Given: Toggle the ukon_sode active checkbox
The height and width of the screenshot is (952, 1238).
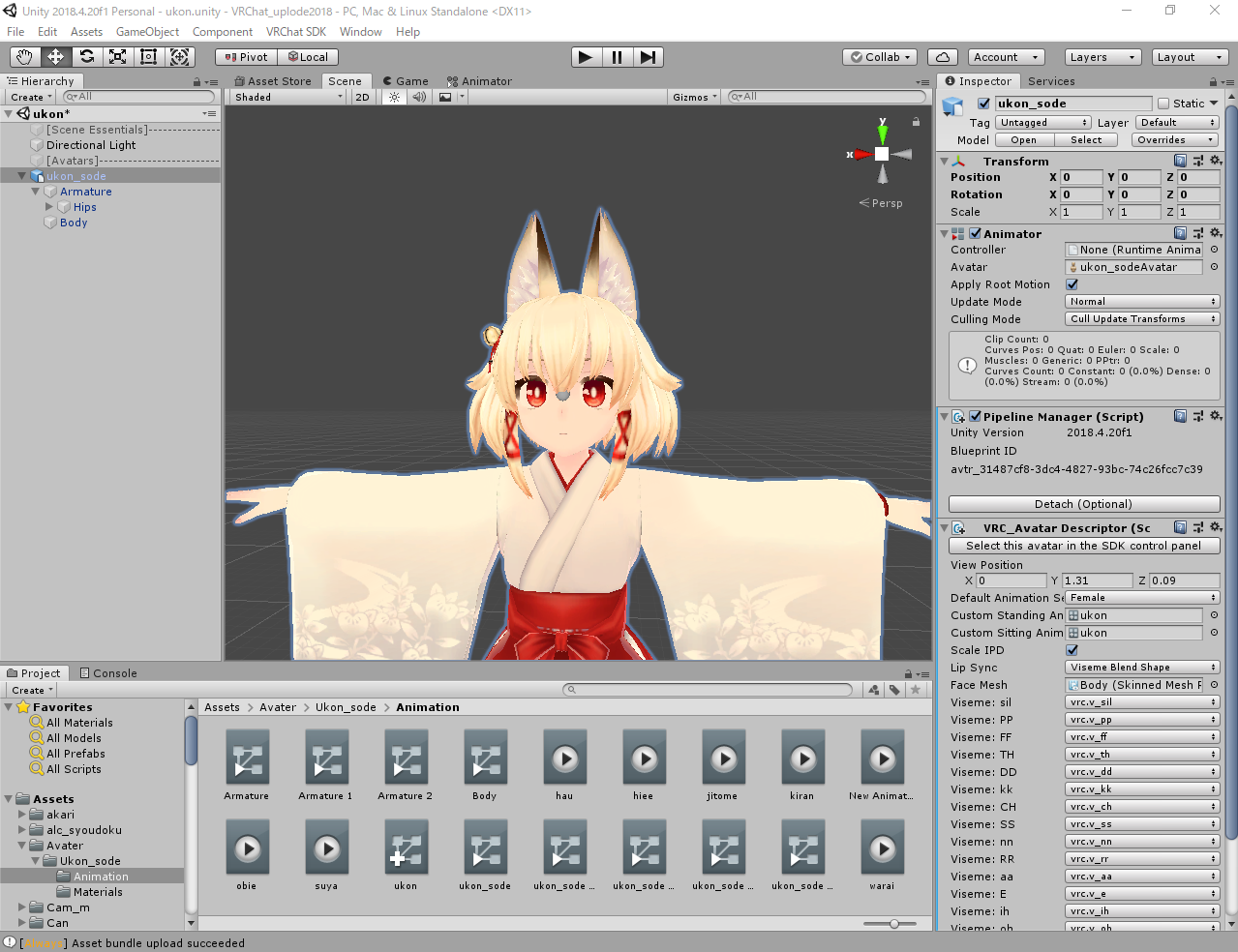Looking at the screenshot, I should (x=983, y=104).
